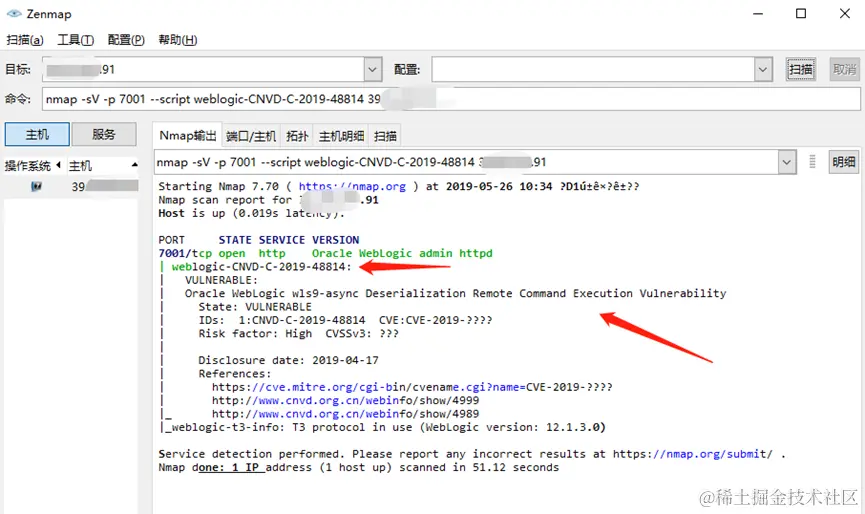Click the 'Disclosure date: 2019-04-17' text
The width and height of the screenshot is (865, 514).
point(289,360)
